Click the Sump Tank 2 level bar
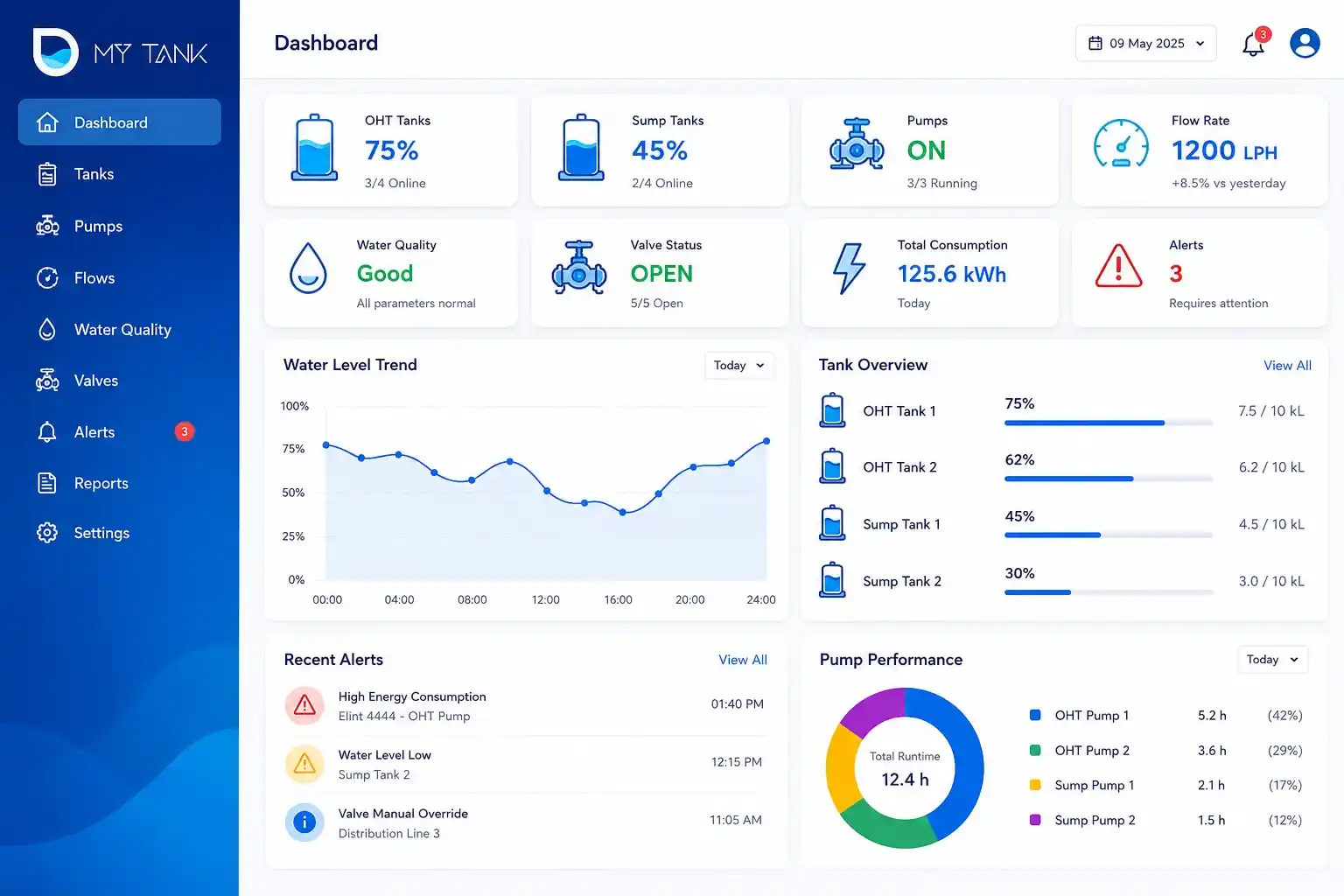This screenshot has height=896, width=1344. click(1109, 592)
